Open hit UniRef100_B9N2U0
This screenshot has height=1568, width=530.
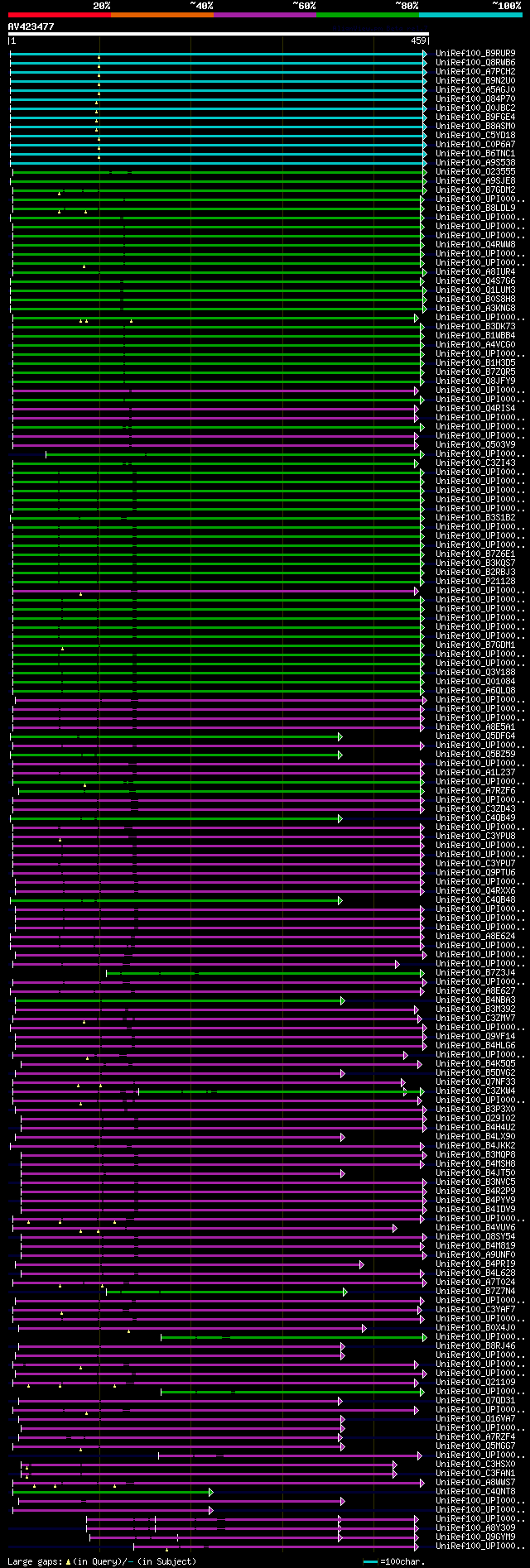(x=475, y=81)
